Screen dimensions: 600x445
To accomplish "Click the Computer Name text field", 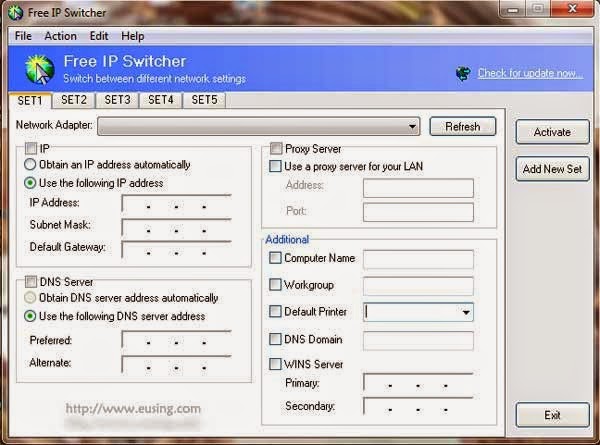I will coord(418,259).
